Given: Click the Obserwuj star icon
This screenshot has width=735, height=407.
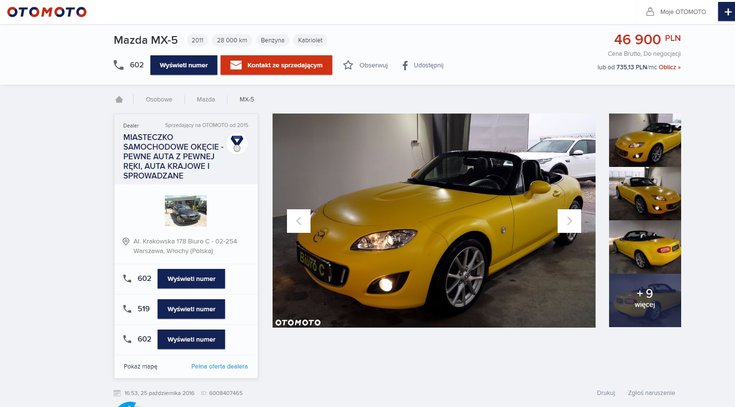Looking at the screenshot, I should tap(348, 65).
